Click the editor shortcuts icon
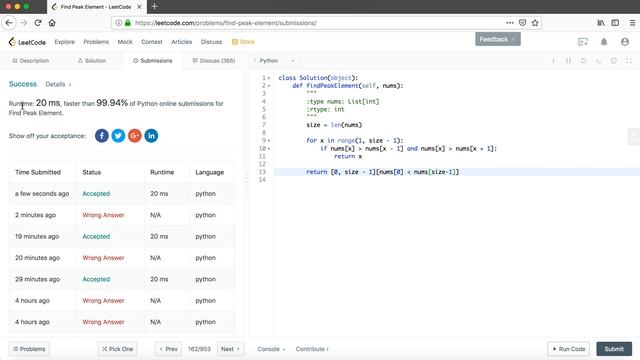The height and width of the screenshot is (360, 640). click(598, 60)
